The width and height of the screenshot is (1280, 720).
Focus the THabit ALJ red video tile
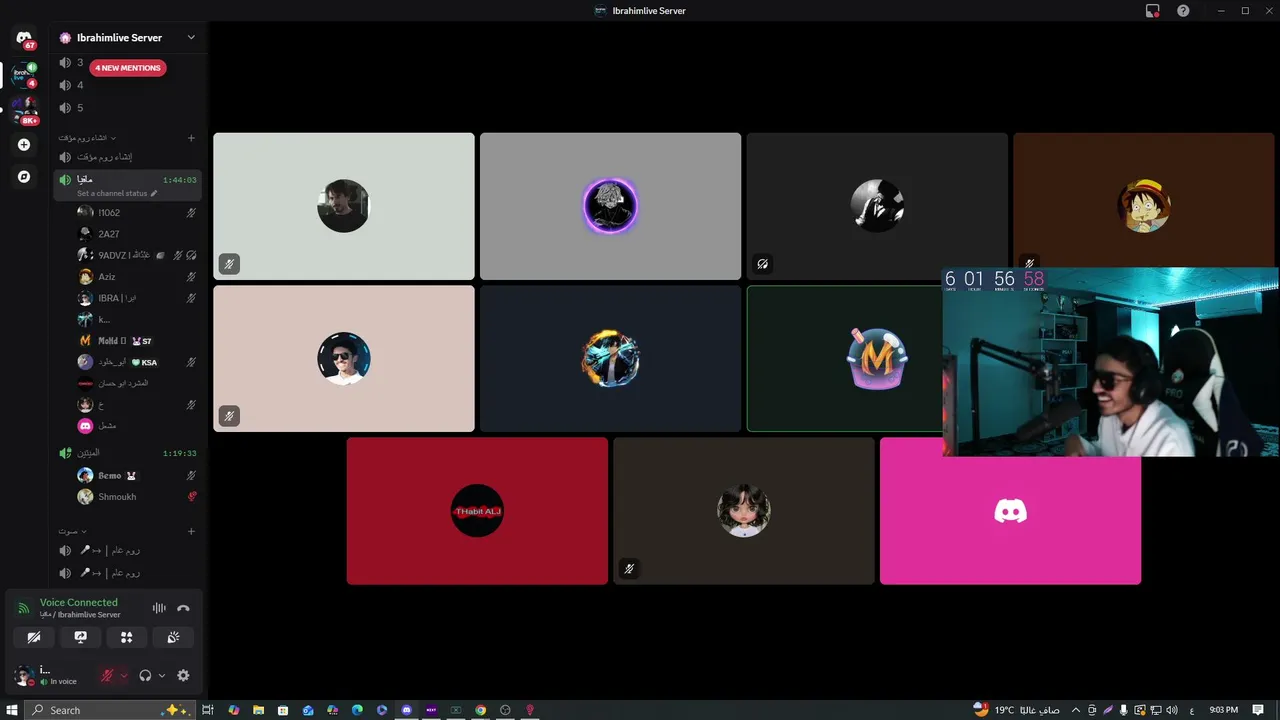point(477,511)
